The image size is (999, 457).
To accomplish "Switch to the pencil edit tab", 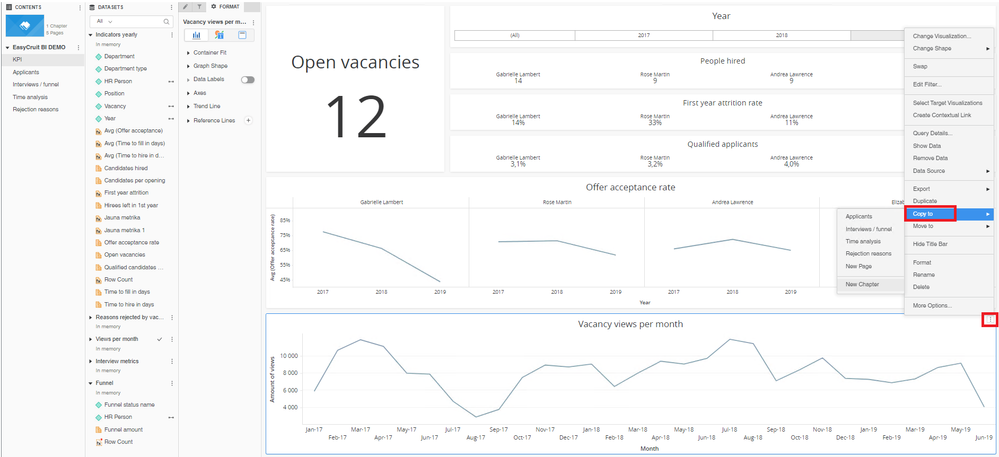I will click(x=185, y=6).
